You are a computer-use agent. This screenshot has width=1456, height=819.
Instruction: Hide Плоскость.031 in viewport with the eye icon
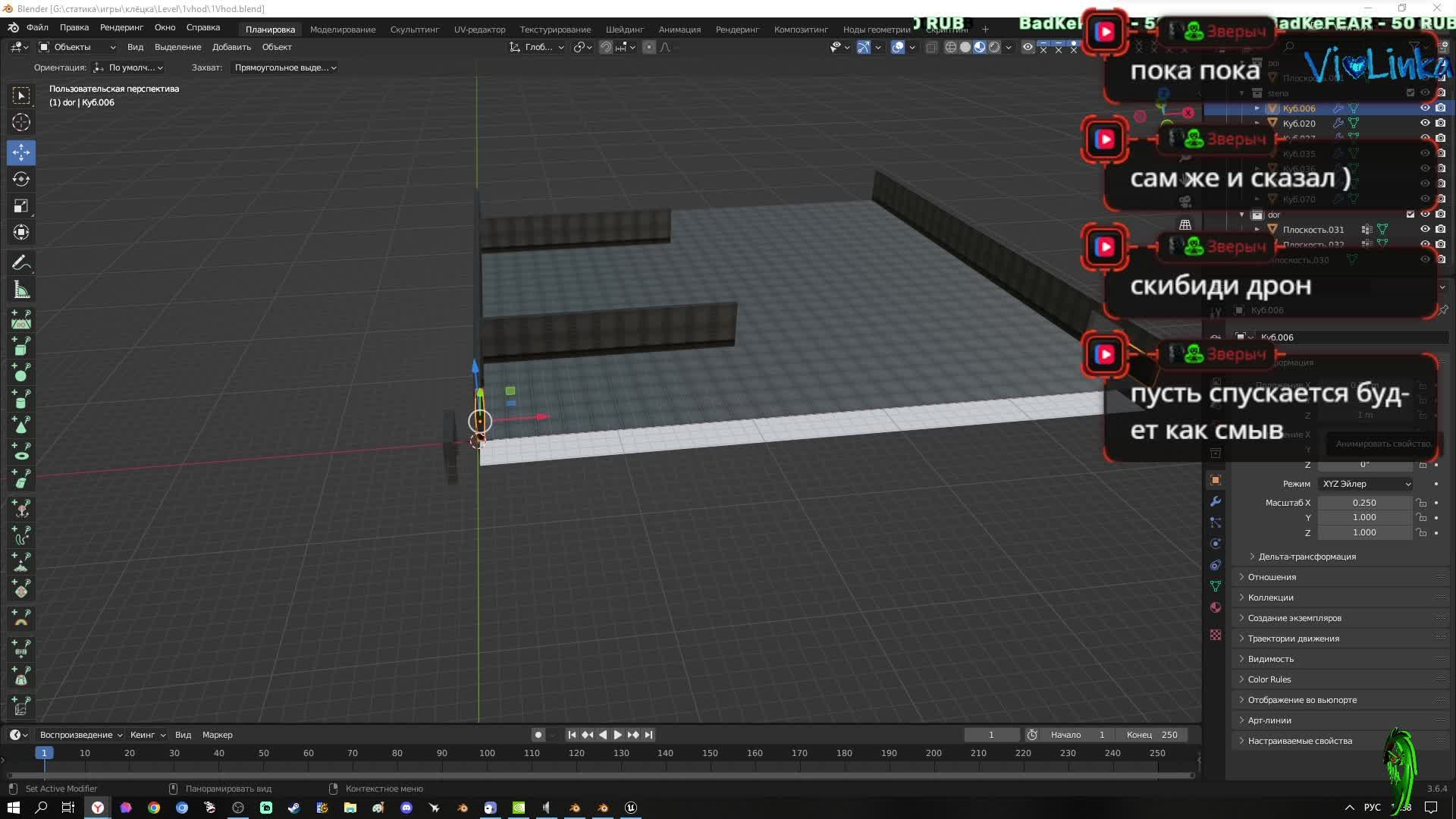[x=1425, y=229]
